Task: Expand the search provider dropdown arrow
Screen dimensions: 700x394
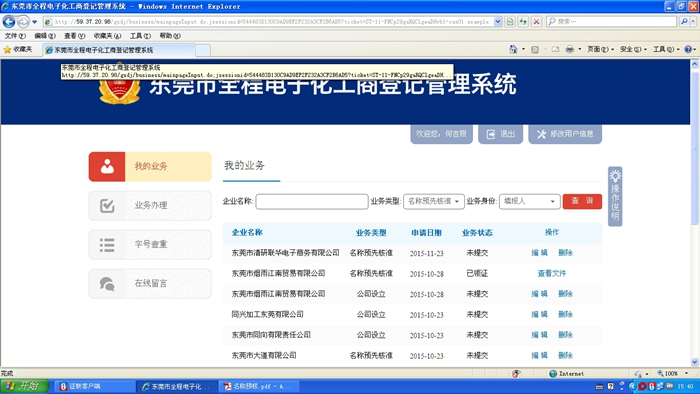Action: coord(693,21)
